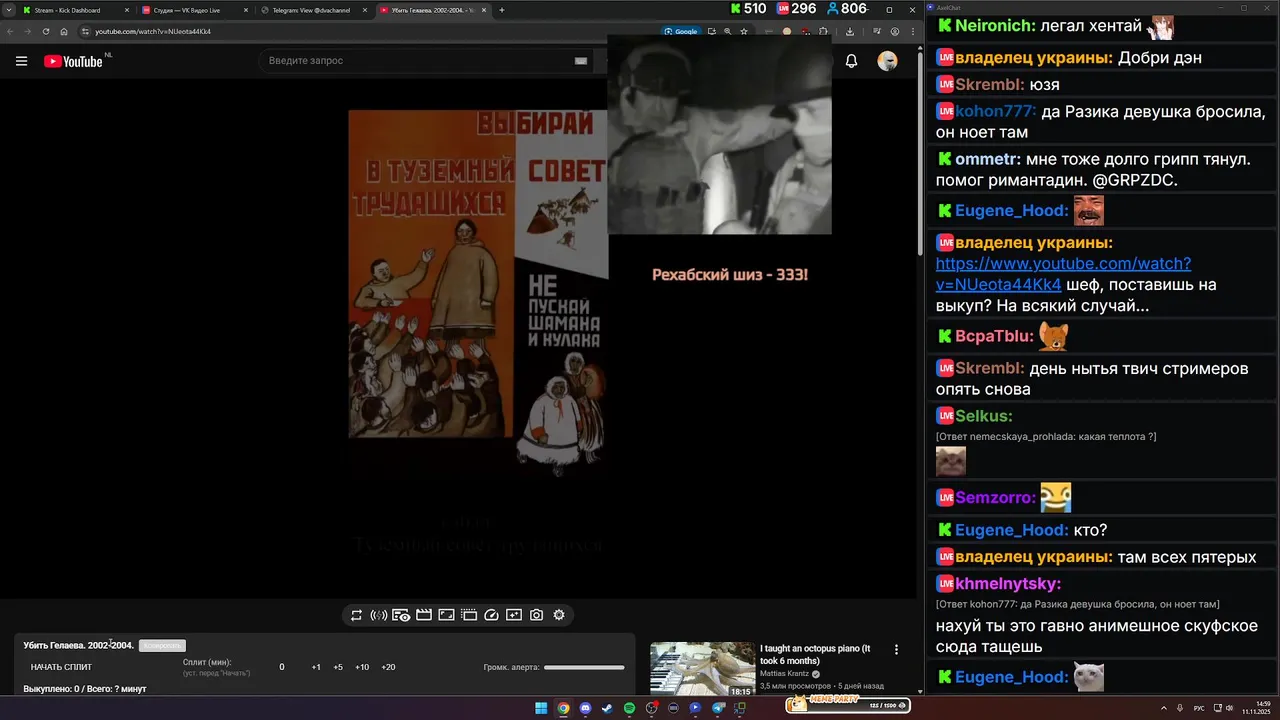Image resolution: width=1280 pixels, height=720 pixels.
Task: Click the MEME PARTY doge widget
Action: point(847,705)
